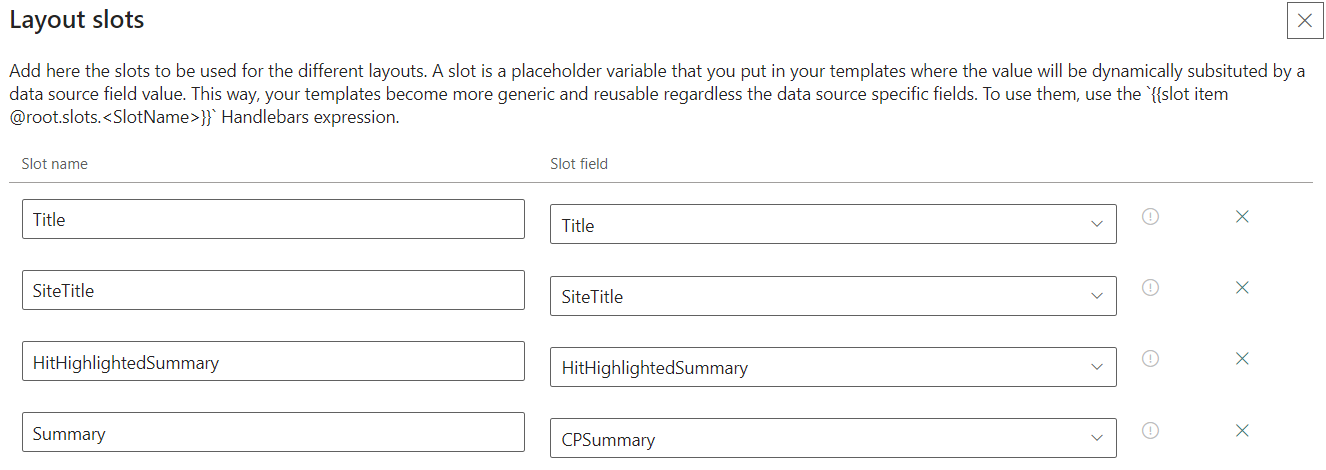
Task: Expand the SiteTitle slot field dropdown
Action: [x=833, y=296]
